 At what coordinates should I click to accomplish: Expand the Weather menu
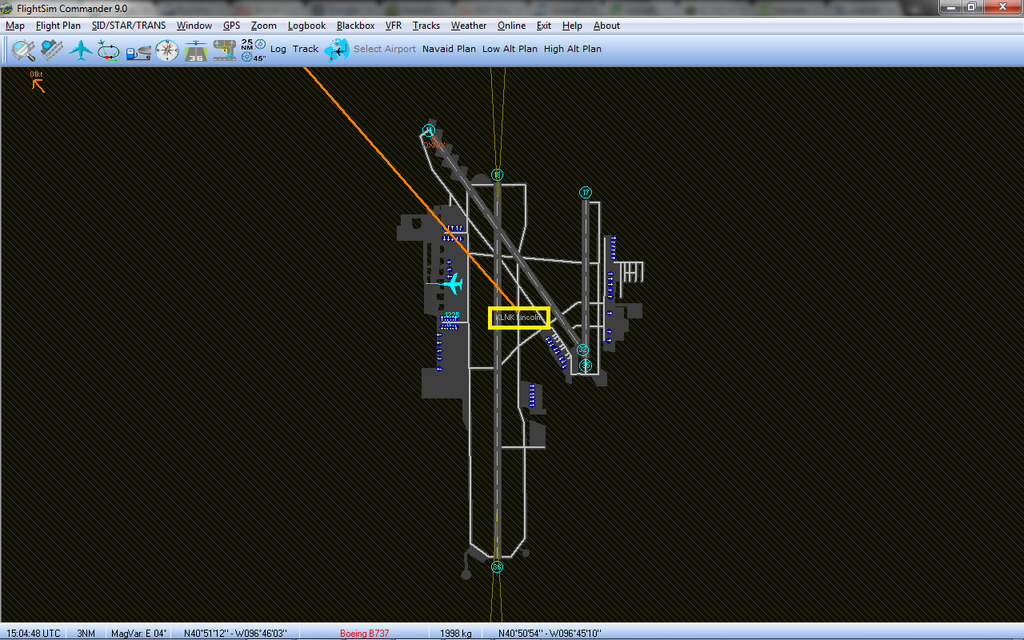468,25
